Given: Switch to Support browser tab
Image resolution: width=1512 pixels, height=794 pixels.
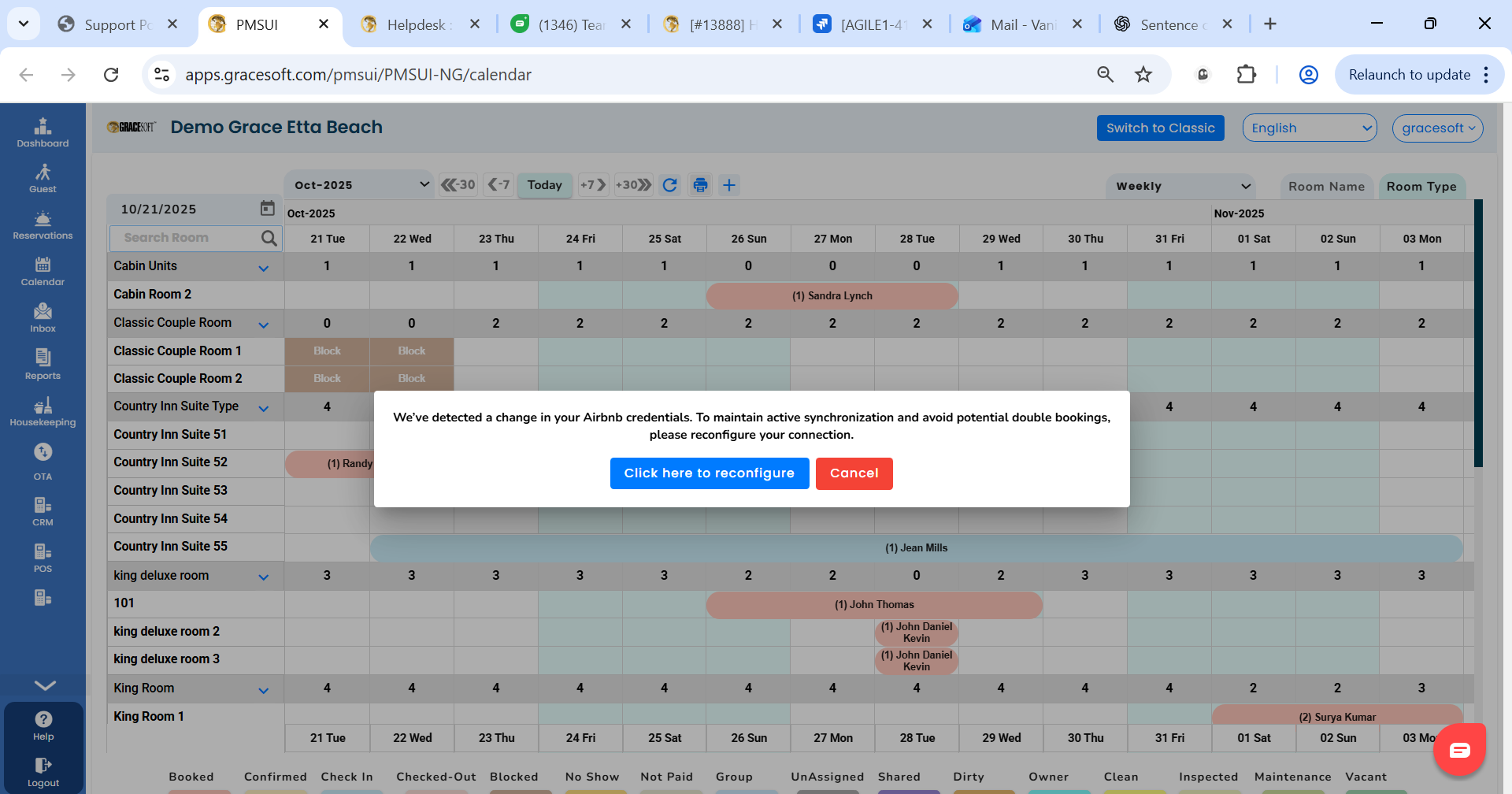Looking at the screenshot, I should [x=118, y=24].
